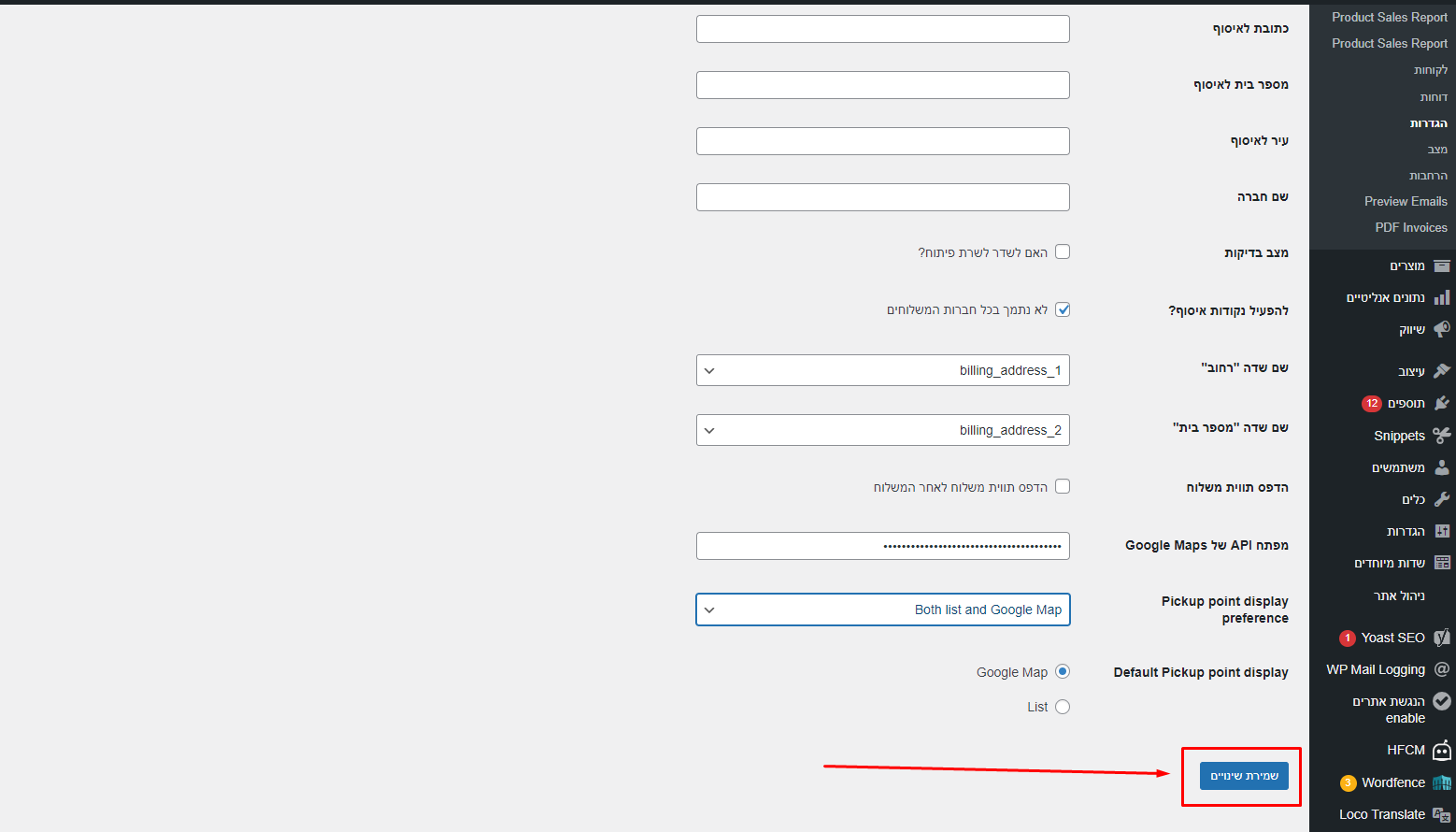
Task: Expand the billing_address_2 house number dropdown
Action: click(882, 430)
